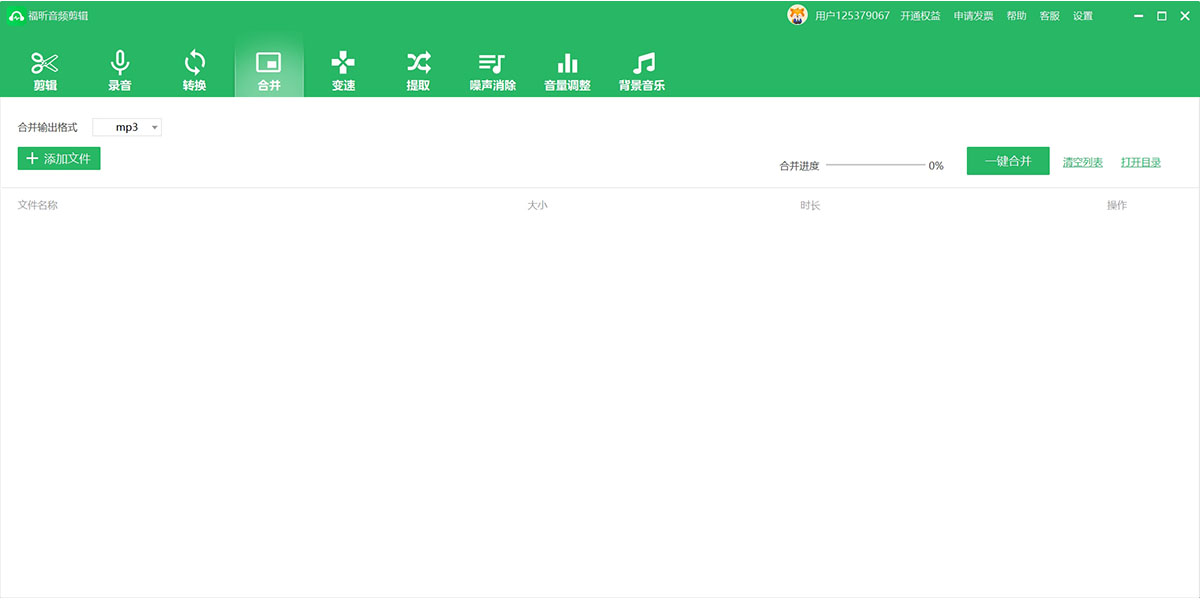Screen dimensions: 1200x600
Task: Expand the mp3 output format dropdown
Action: tap(127, 127)
